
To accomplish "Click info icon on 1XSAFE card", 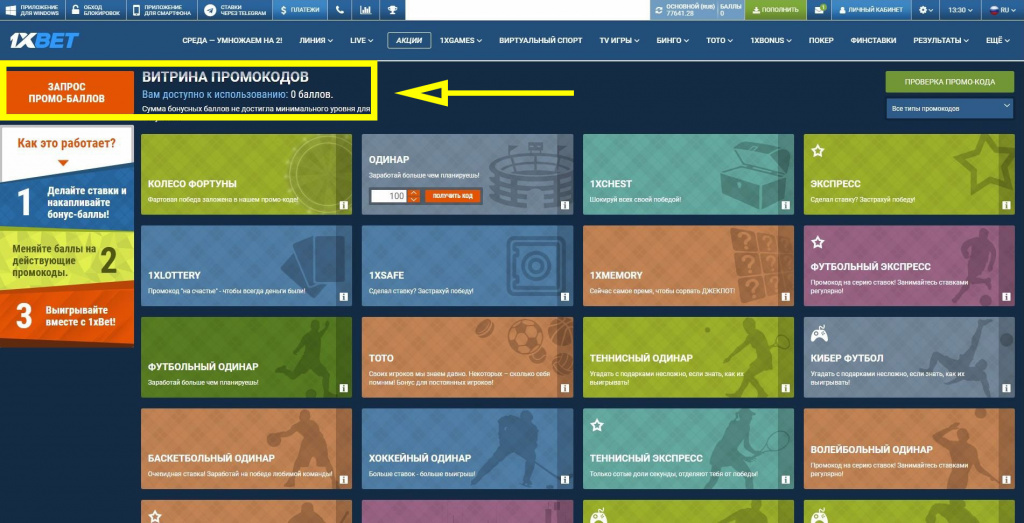I will (564, 297).
